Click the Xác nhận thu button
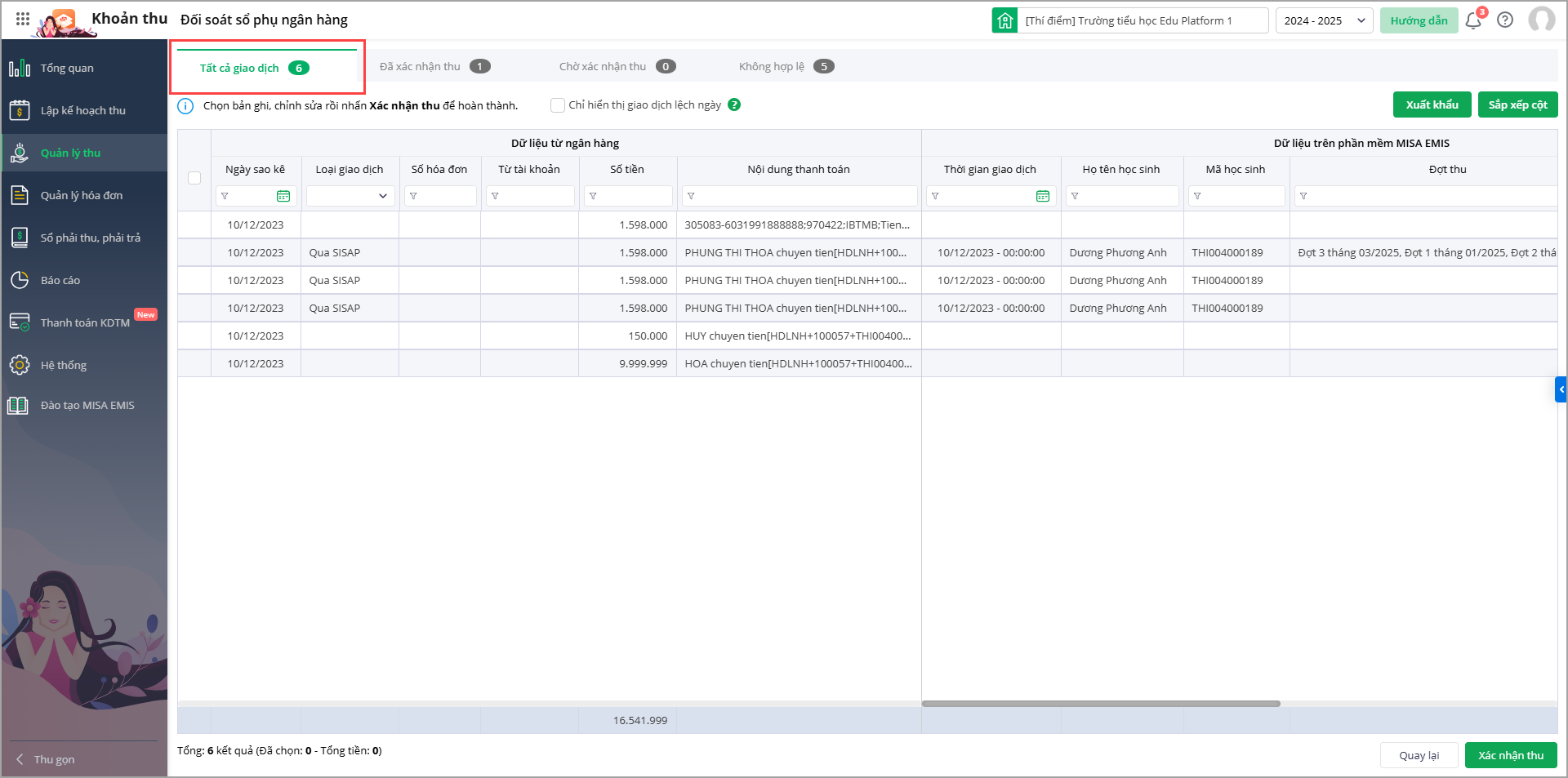 pyautogui.click(x=1511, y=755)
